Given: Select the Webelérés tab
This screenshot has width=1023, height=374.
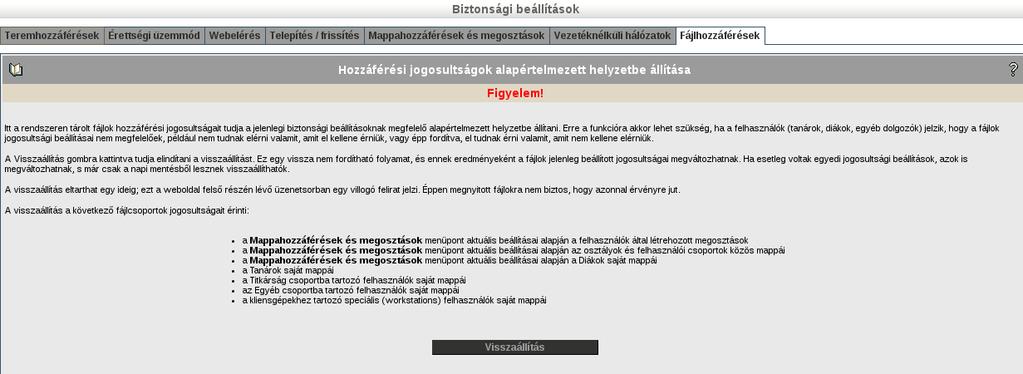Looking at the screenshot, I should [x=234, y=36].
